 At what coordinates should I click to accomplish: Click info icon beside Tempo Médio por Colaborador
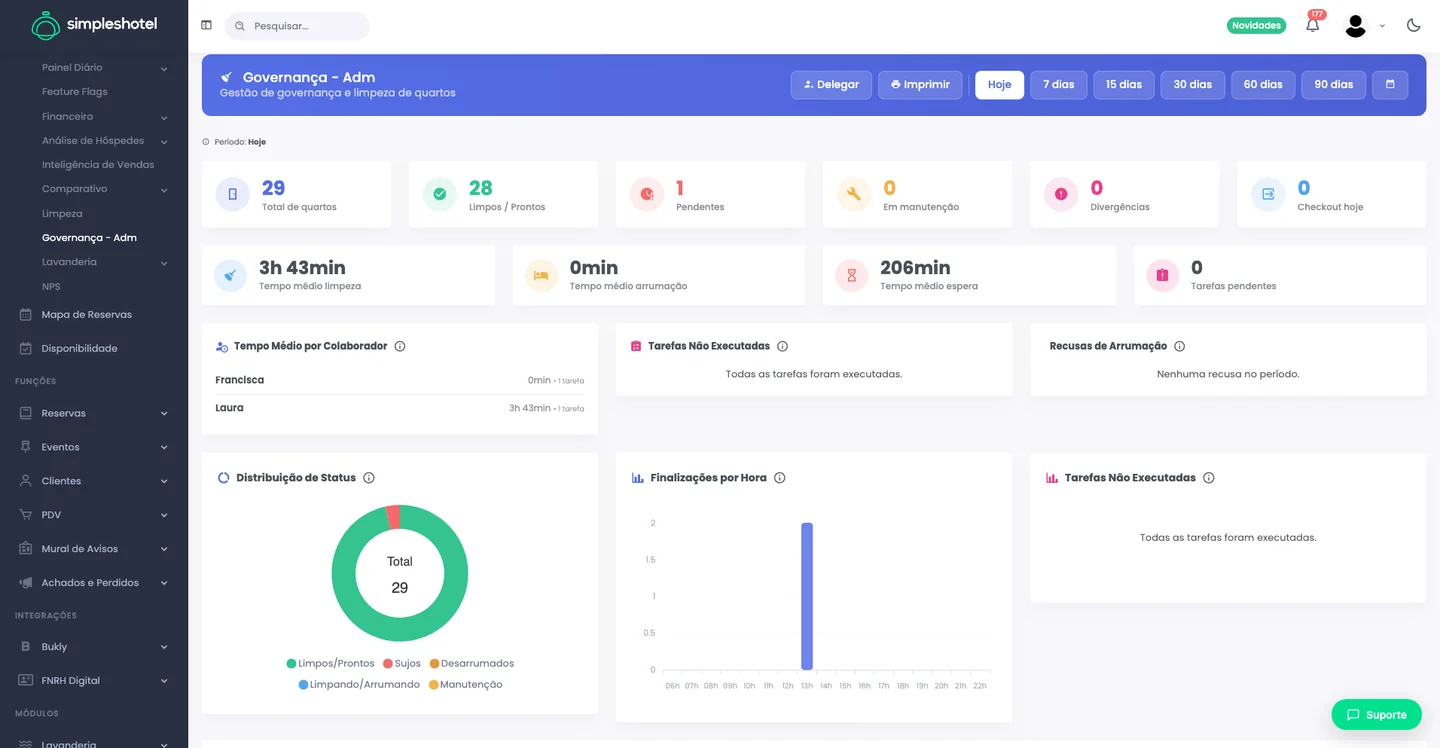point(400,346)
